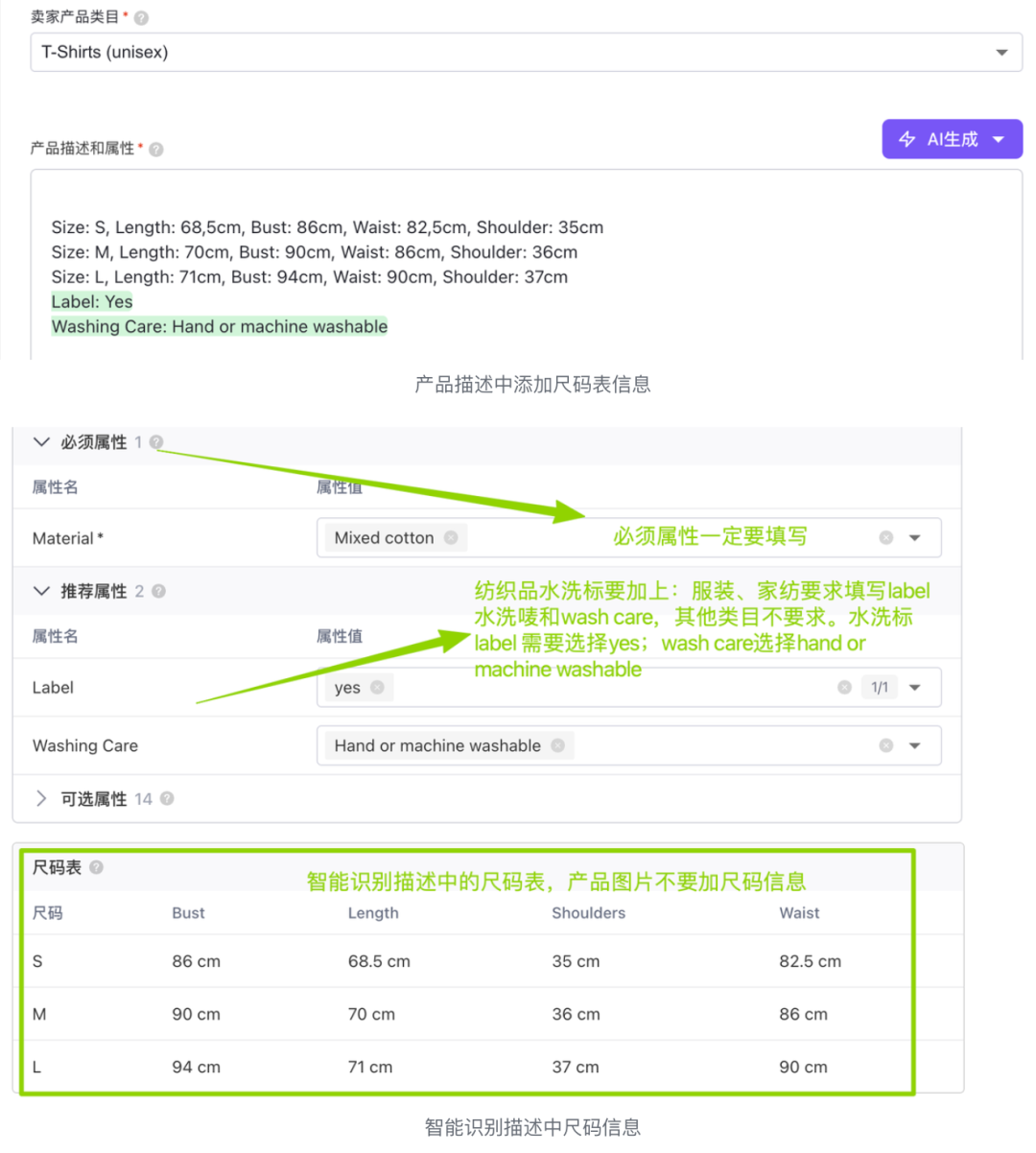This screenshot has width=1036, height=1153.
Task: Clear the Washing Care field value
Action: pos(886,745)
